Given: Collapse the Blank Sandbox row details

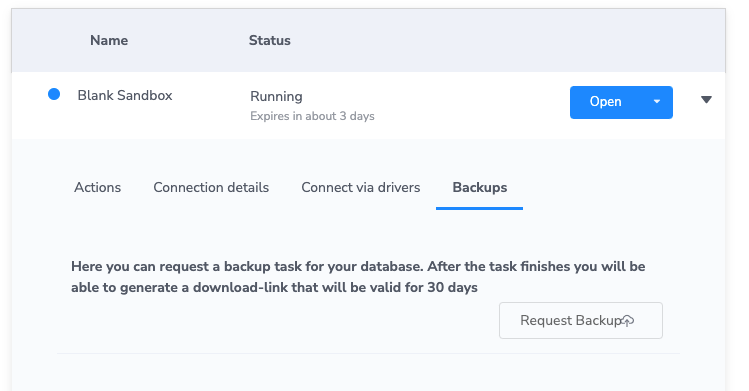Looking at the screenshot, I should click(x=706, y=100).
